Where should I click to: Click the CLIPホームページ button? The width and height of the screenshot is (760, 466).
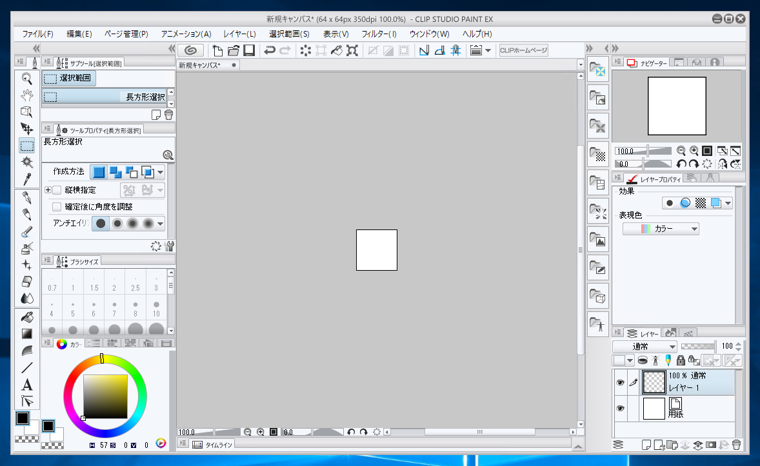(x=523, y=50)
